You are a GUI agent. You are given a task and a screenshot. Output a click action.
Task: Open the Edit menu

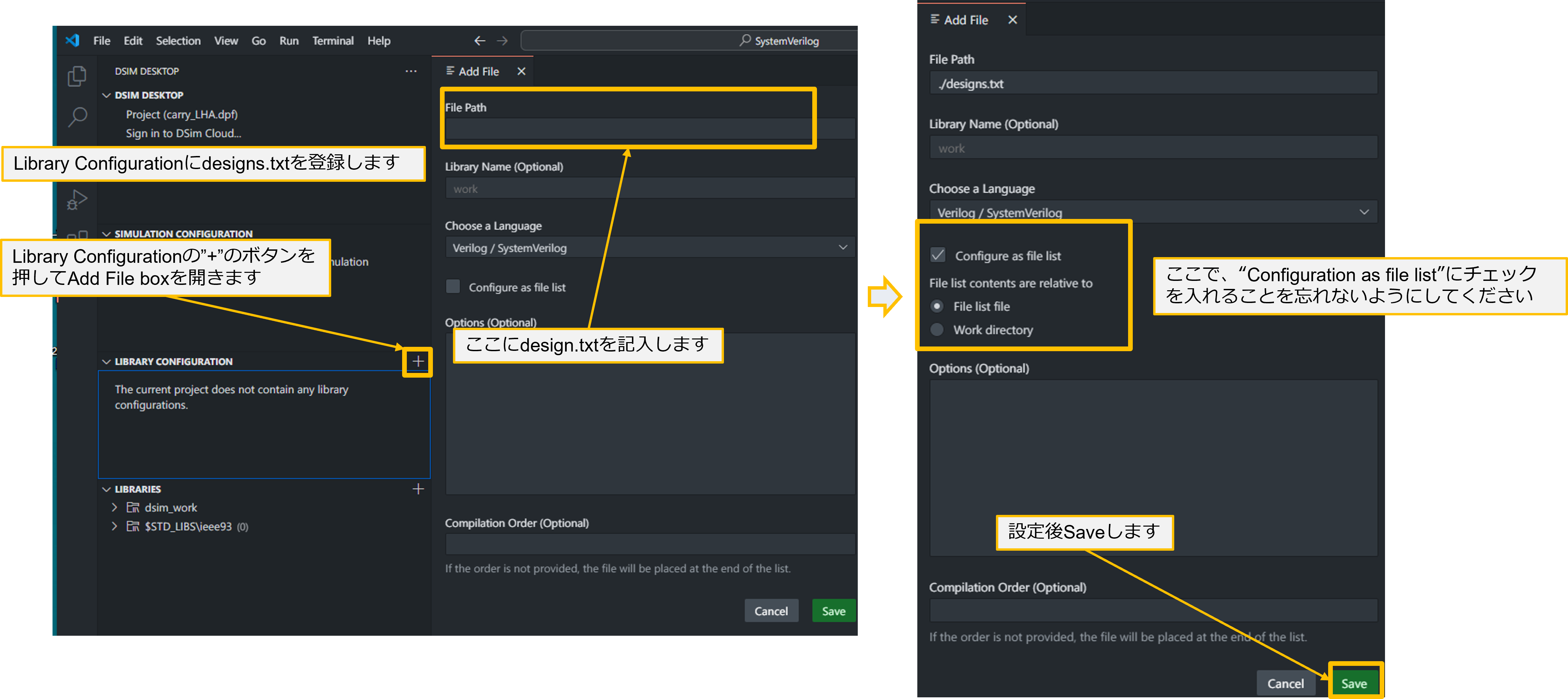click(133, 41)
